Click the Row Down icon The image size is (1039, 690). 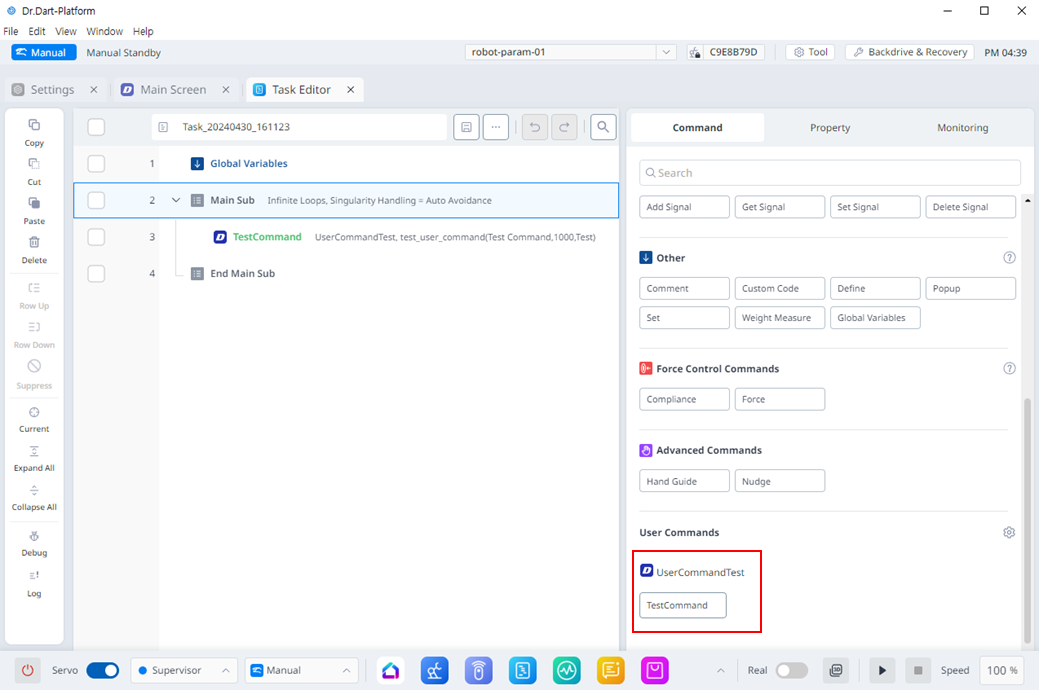coord(34,327)
